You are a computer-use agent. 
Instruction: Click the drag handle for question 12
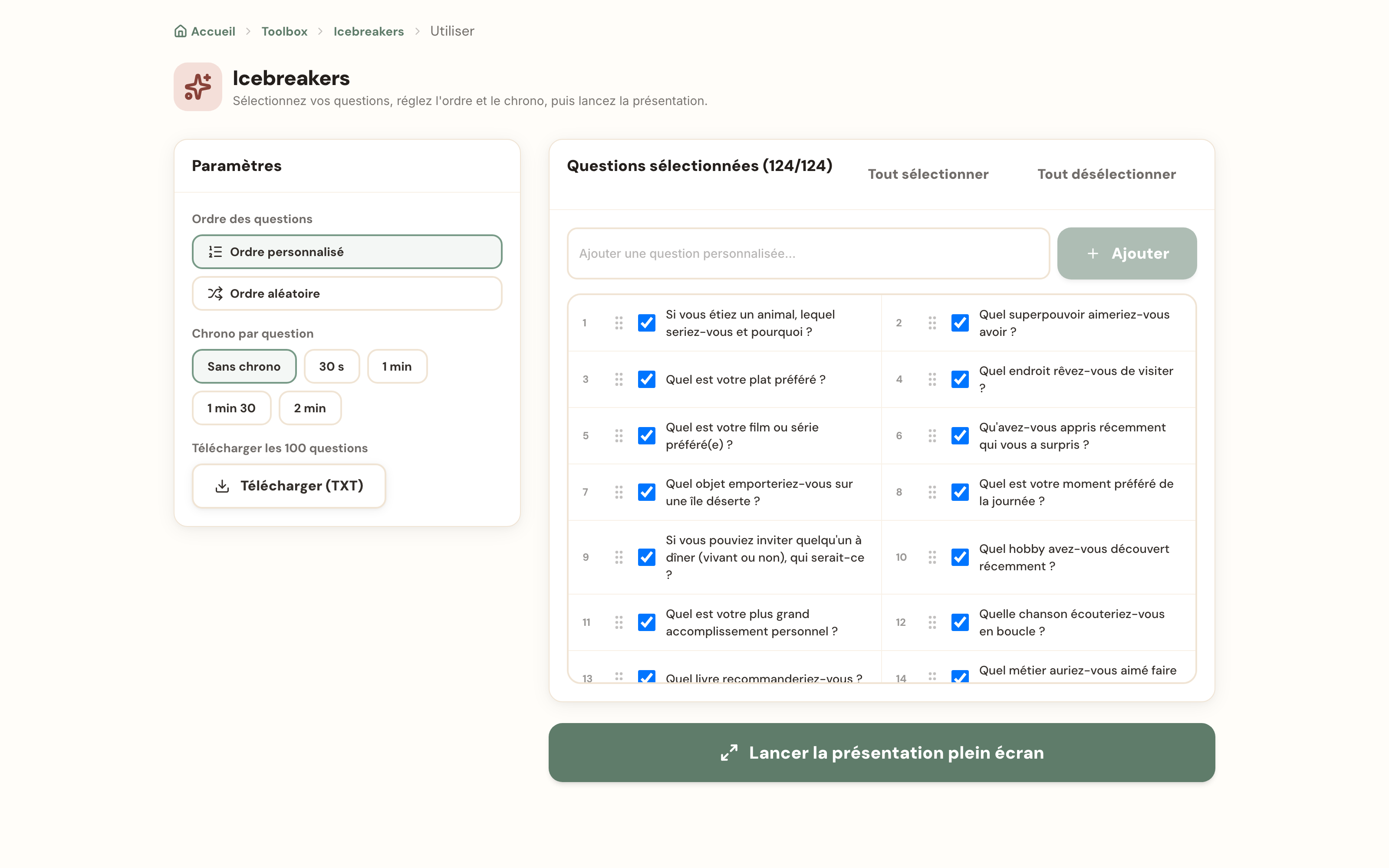932,622
